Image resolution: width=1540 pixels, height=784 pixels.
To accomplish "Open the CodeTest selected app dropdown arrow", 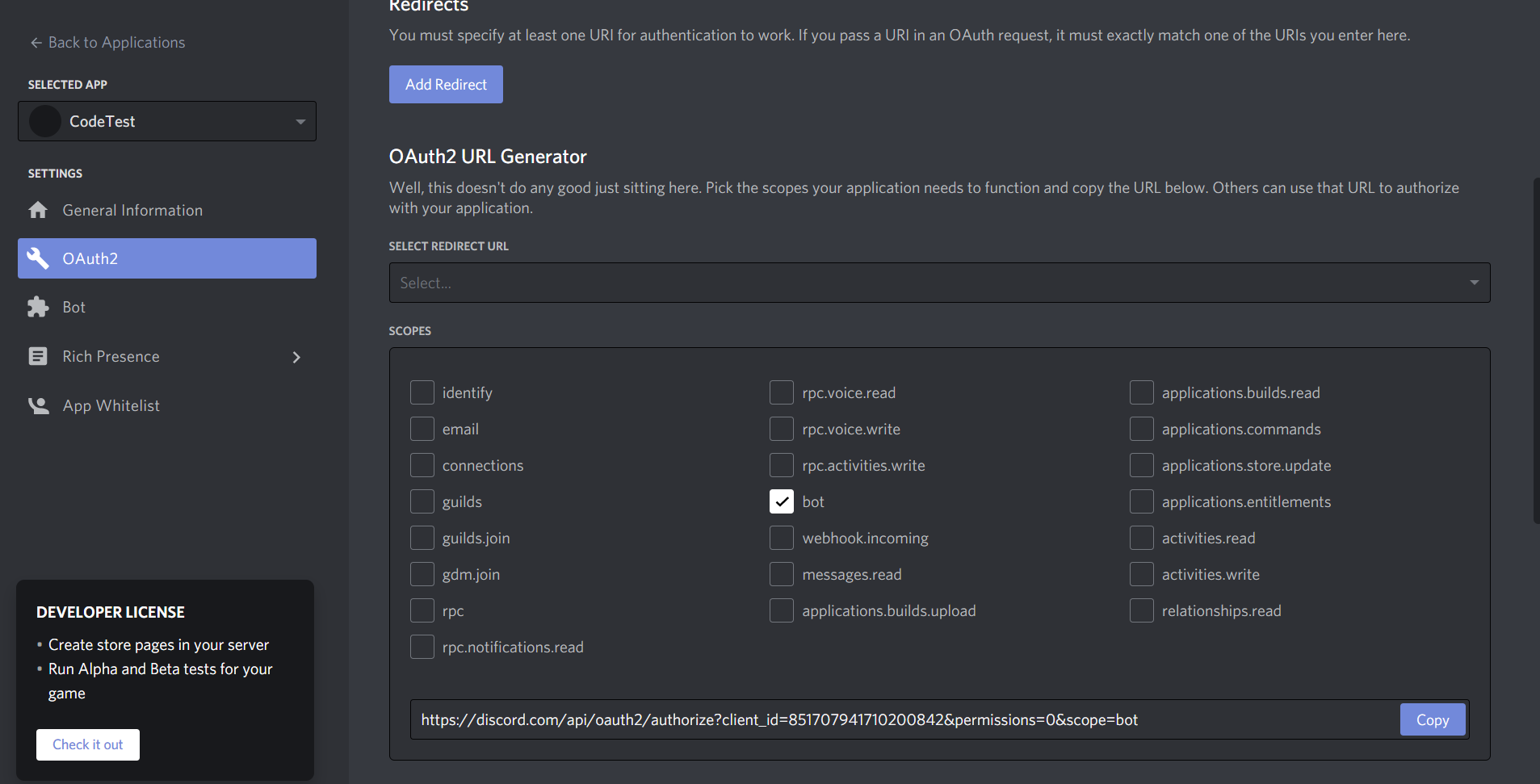I will coord(300,122).
